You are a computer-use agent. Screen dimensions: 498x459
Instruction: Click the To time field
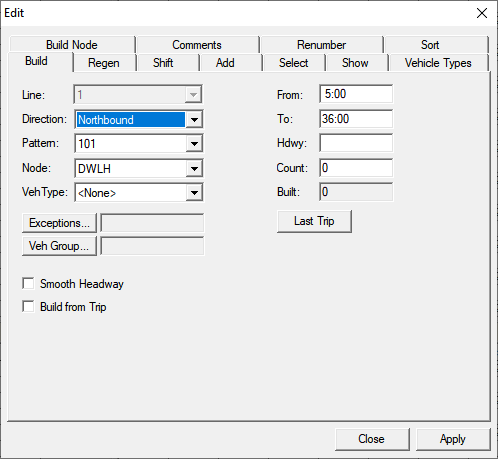pyautogui.click(x=356, y=119)
